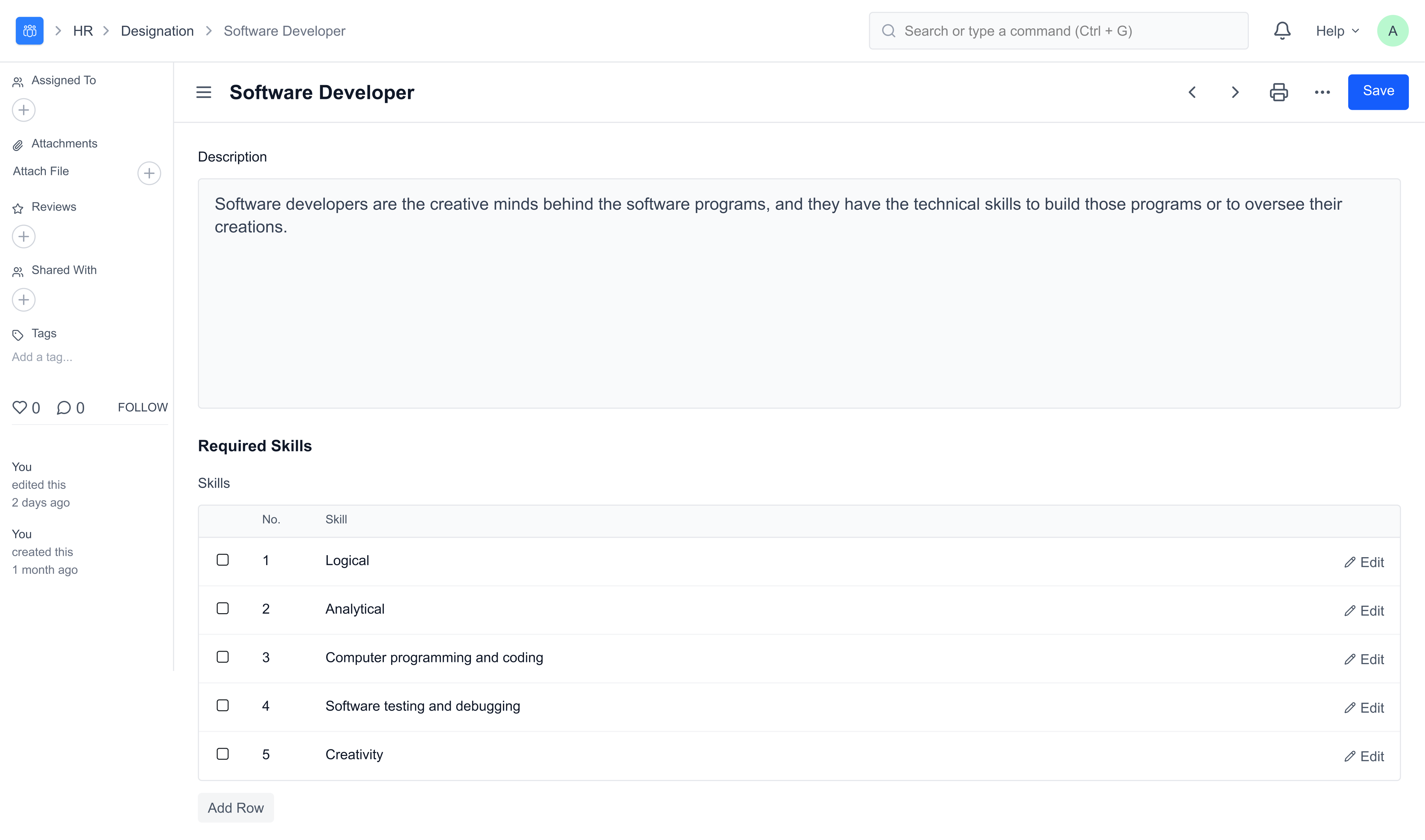The image size is (1425, 840).
Task: Open user avatar A menu
Action: tap(1392, 31)
